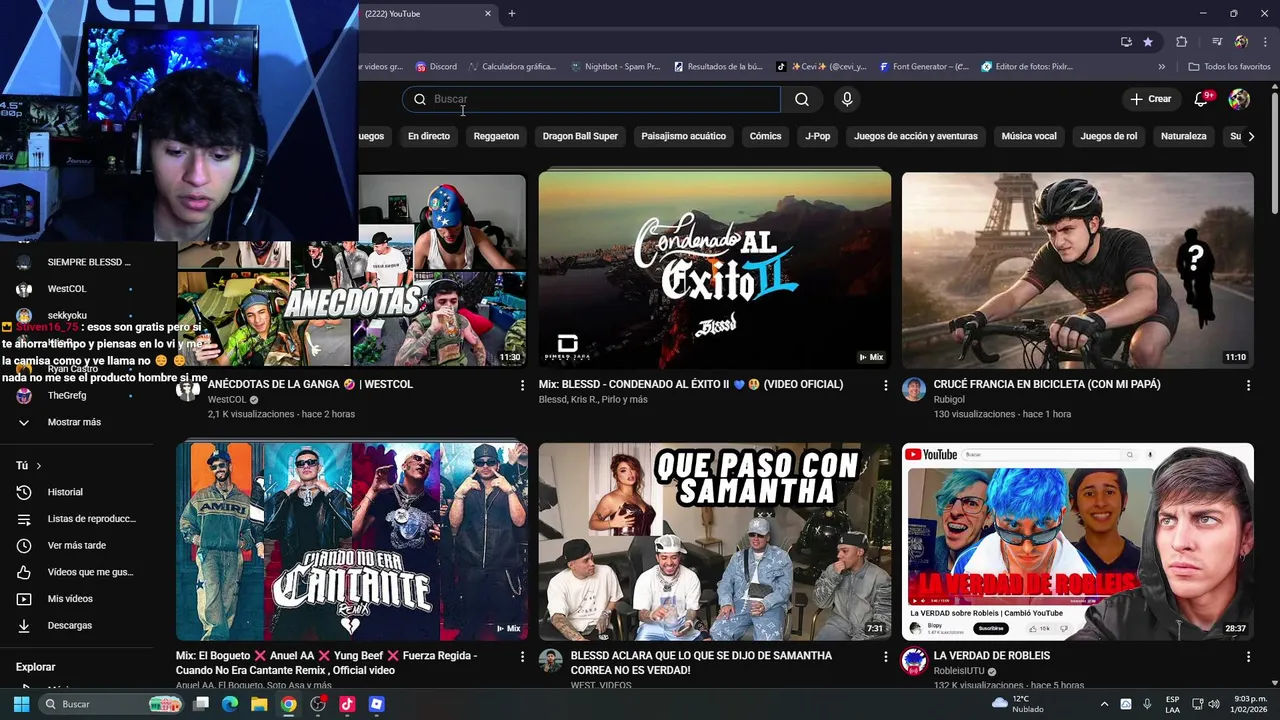Open the YouTube account avatar menu
1280x720 pixels.
(1239, 99)
